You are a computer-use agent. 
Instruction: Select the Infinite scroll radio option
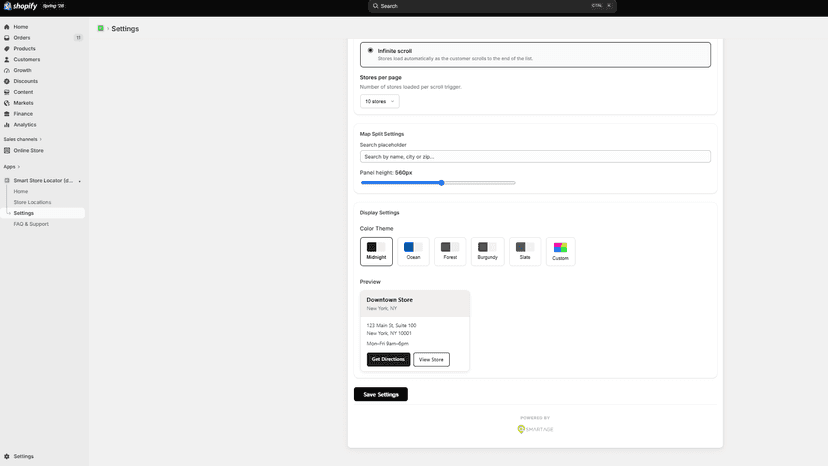tap(370, 51)
